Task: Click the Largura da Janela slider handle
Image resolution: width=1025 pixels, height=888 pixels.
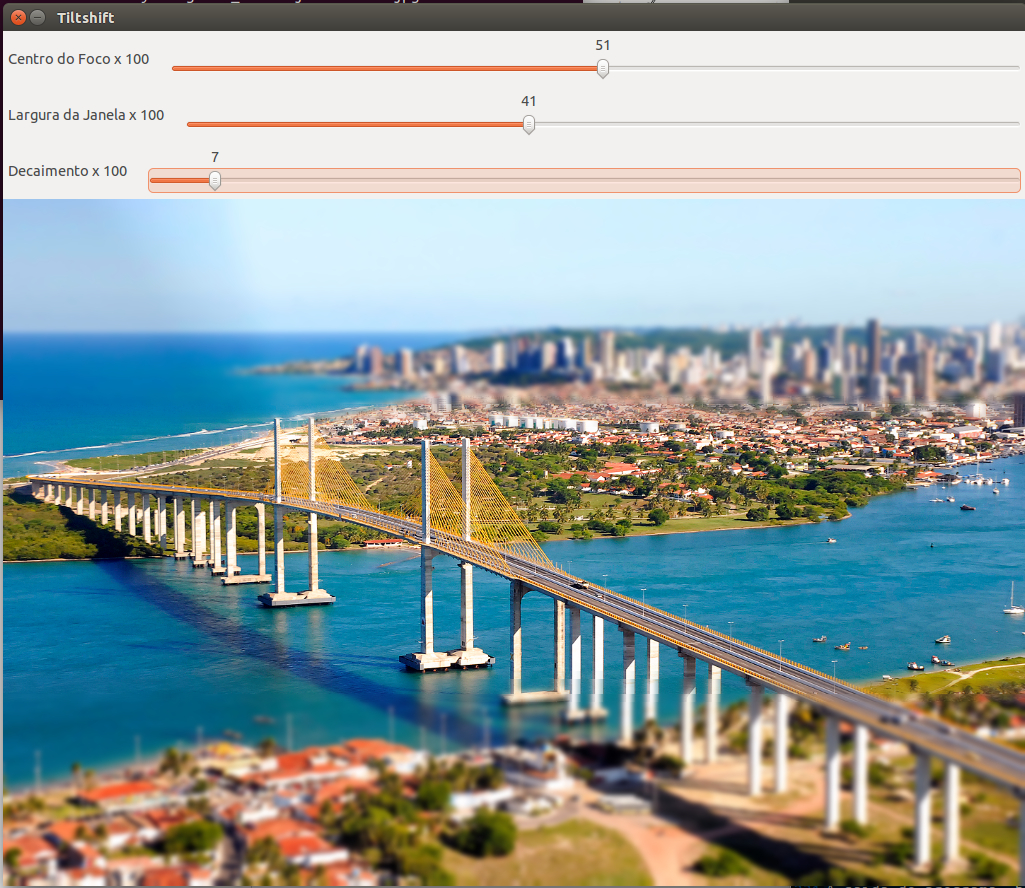Action: (529, 124)
